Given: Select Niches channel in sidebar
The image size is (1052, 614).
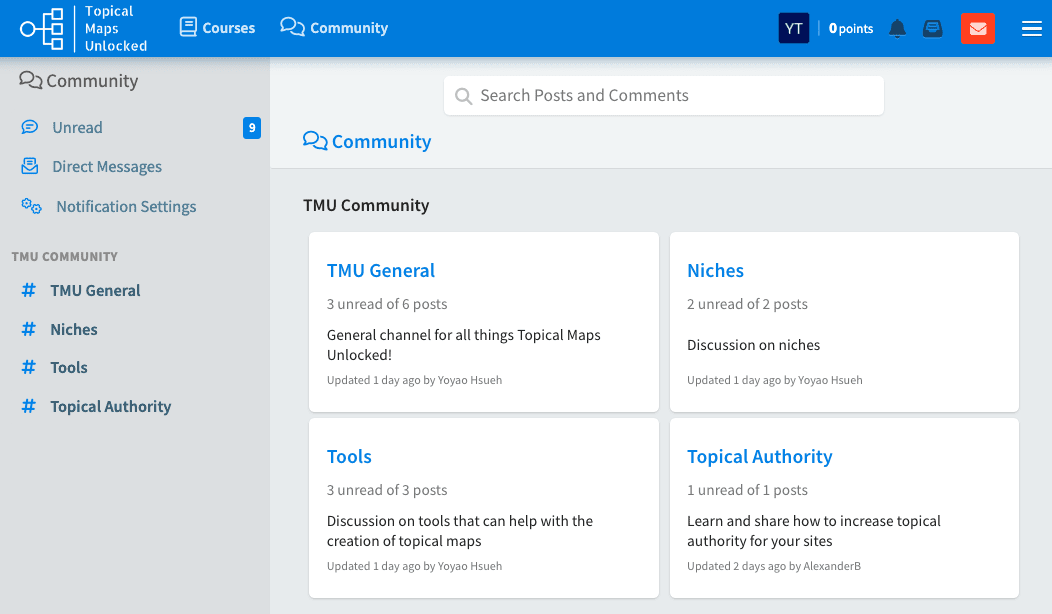Looking at the screenshot, I should [x=74, y=330].
